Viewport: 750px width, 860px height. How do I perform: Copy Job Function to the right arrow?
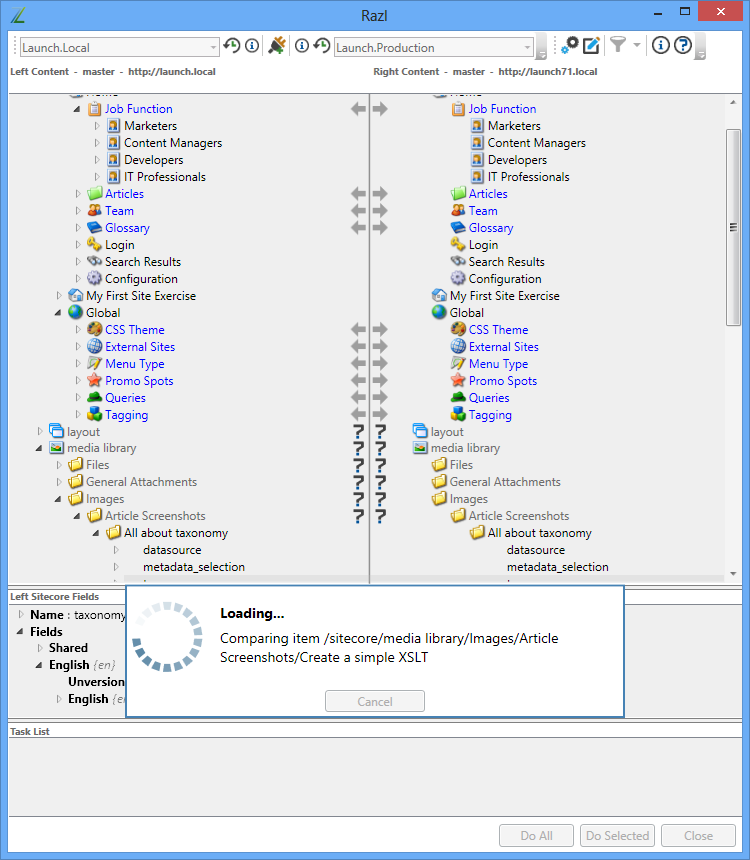pos(380,109)
